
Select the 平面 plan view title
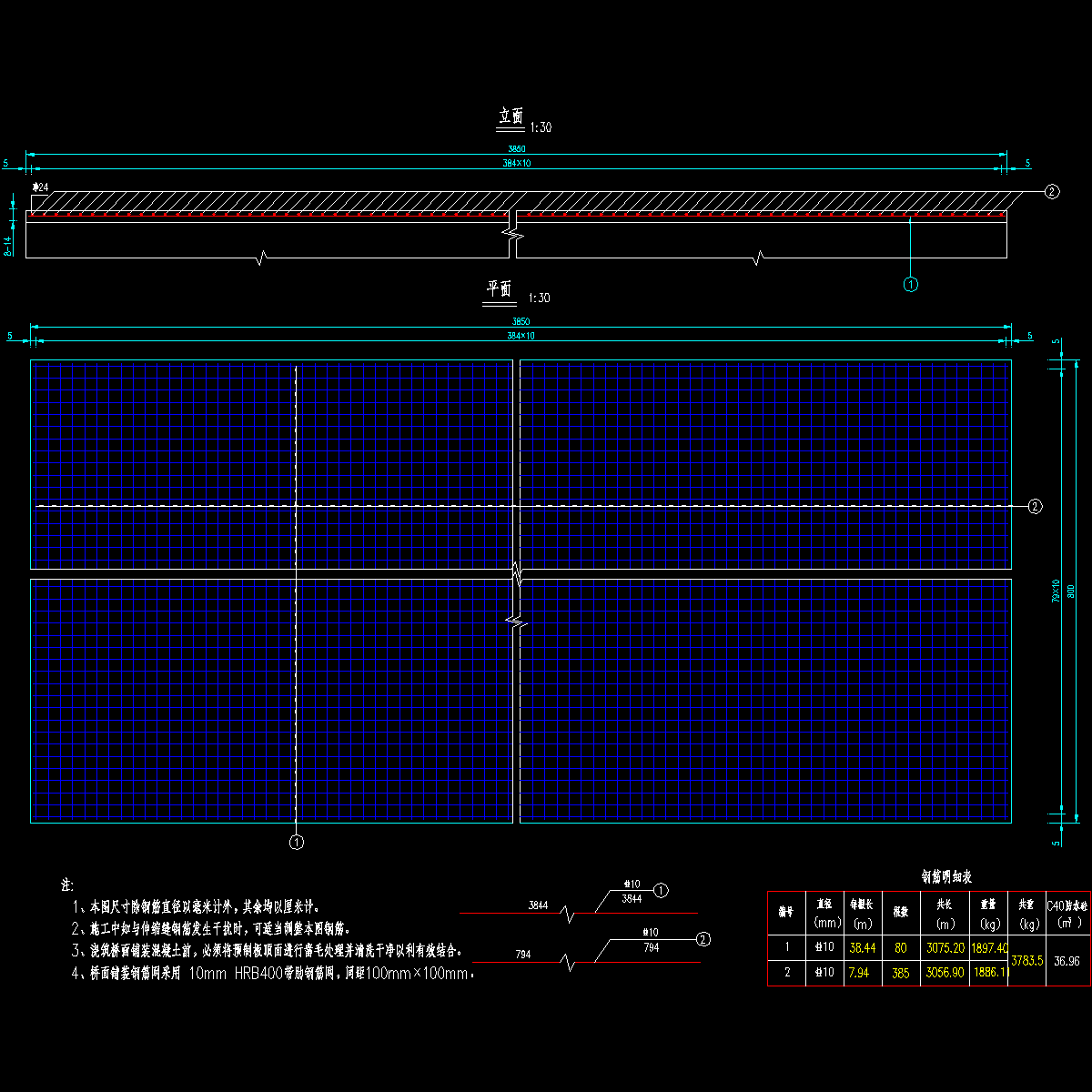click(499, 289)
